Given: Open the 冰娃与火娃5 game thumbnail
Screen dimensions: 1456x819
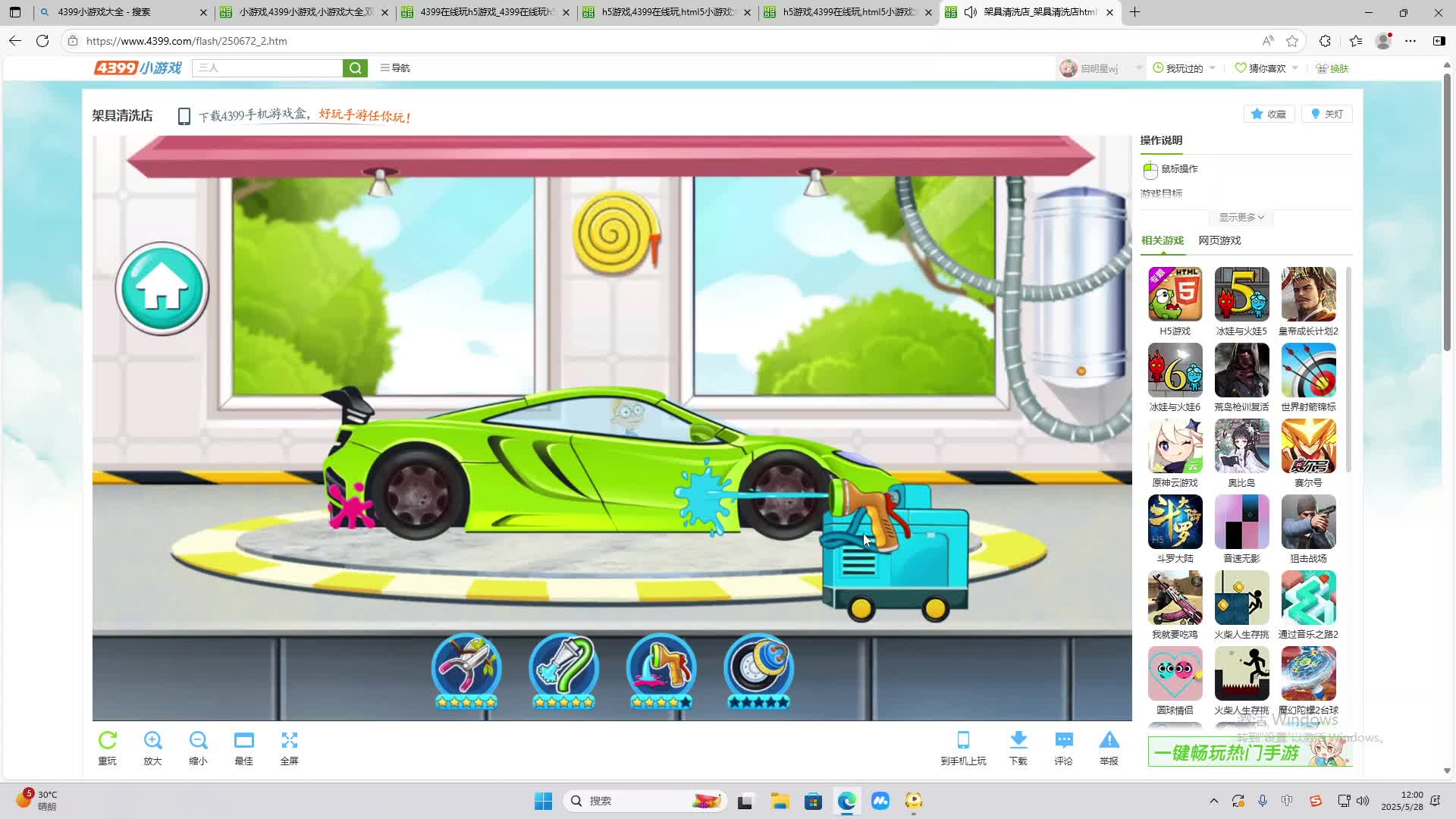Looking at the screenshot, I should pyautogui.click(x=1241, y=294).
